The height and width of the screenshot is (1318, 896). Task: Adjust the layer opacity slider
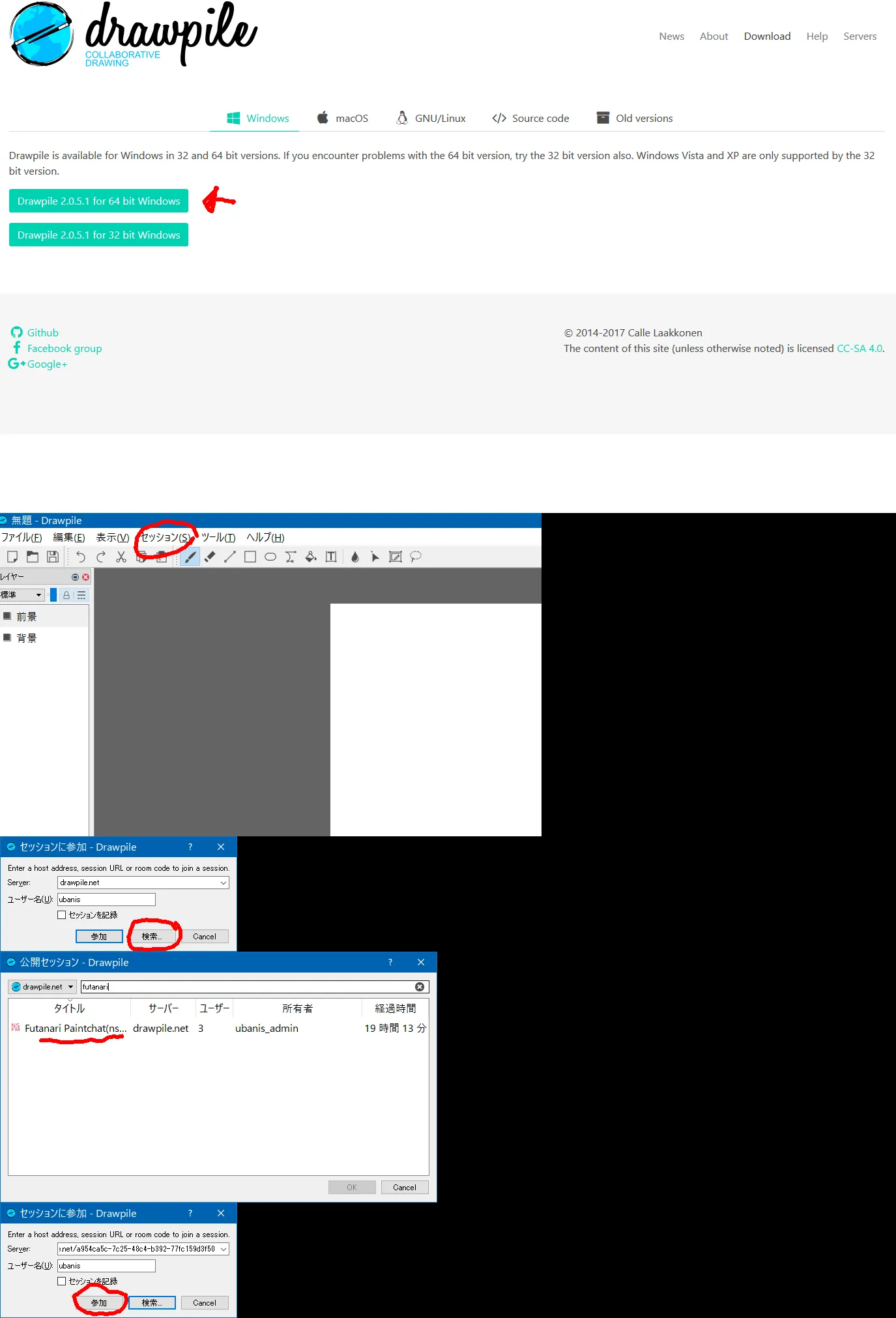click(x=53, y=595)
